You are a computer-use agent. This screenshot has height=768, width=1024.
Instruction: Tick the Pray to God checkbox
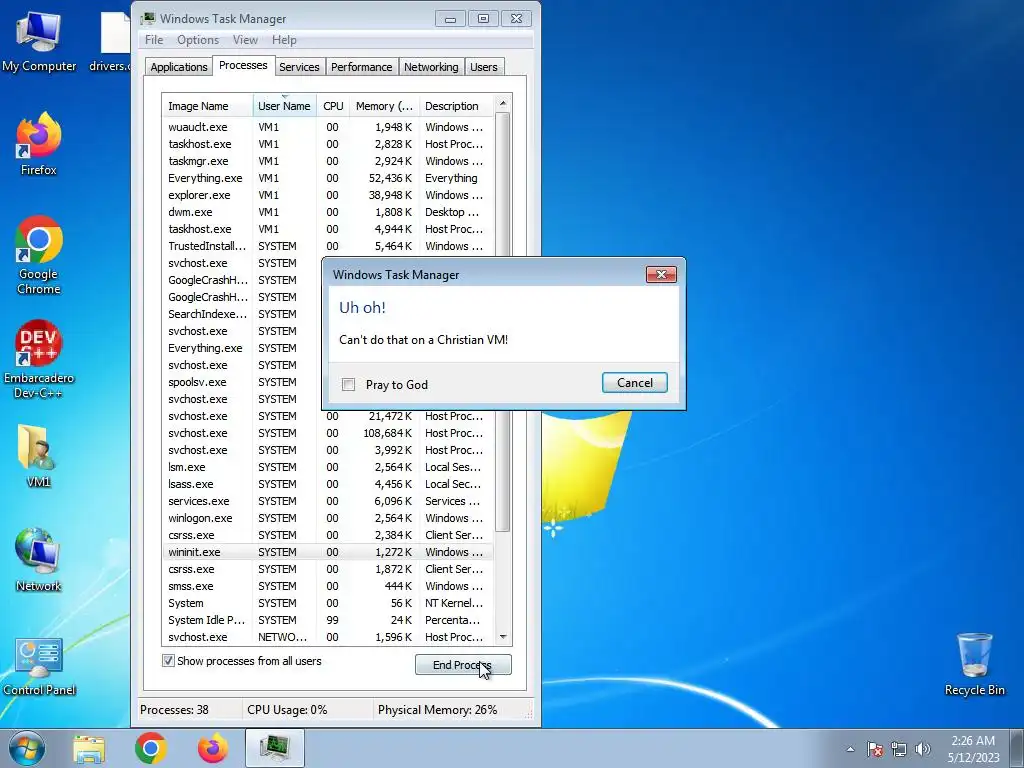349,385
